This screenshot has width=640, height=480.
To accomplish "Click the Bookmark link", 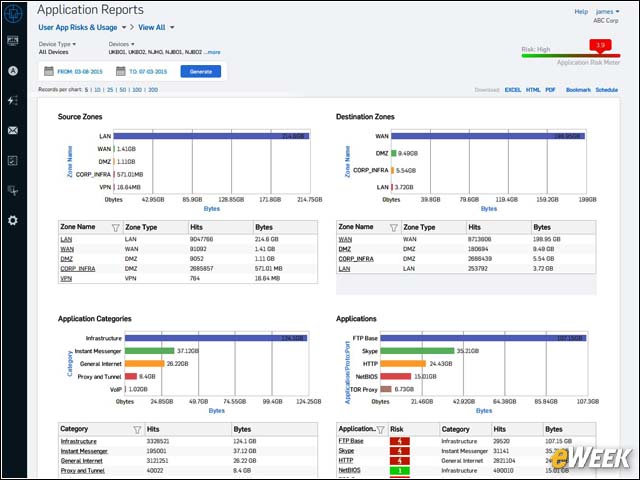I will pos(578,90).
